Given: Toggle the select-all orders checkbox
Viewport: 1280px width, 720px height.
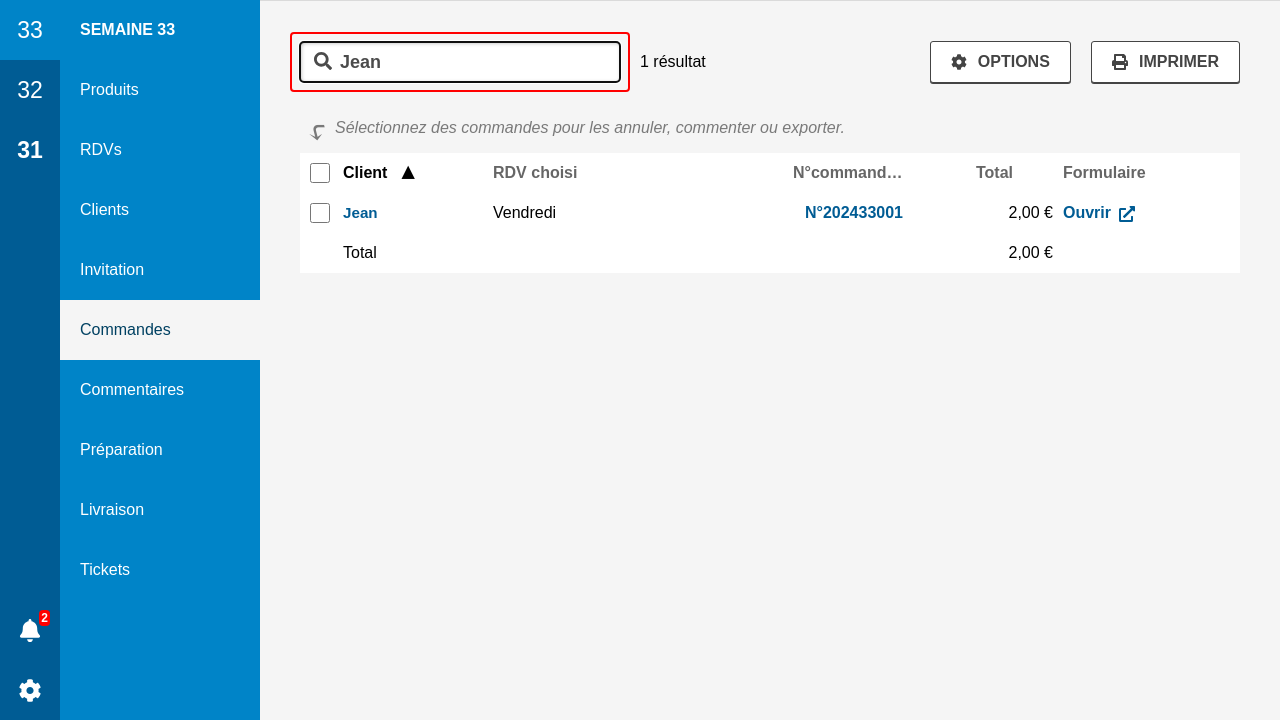Looking at the screenshot, I should click(x=320, y=173).
